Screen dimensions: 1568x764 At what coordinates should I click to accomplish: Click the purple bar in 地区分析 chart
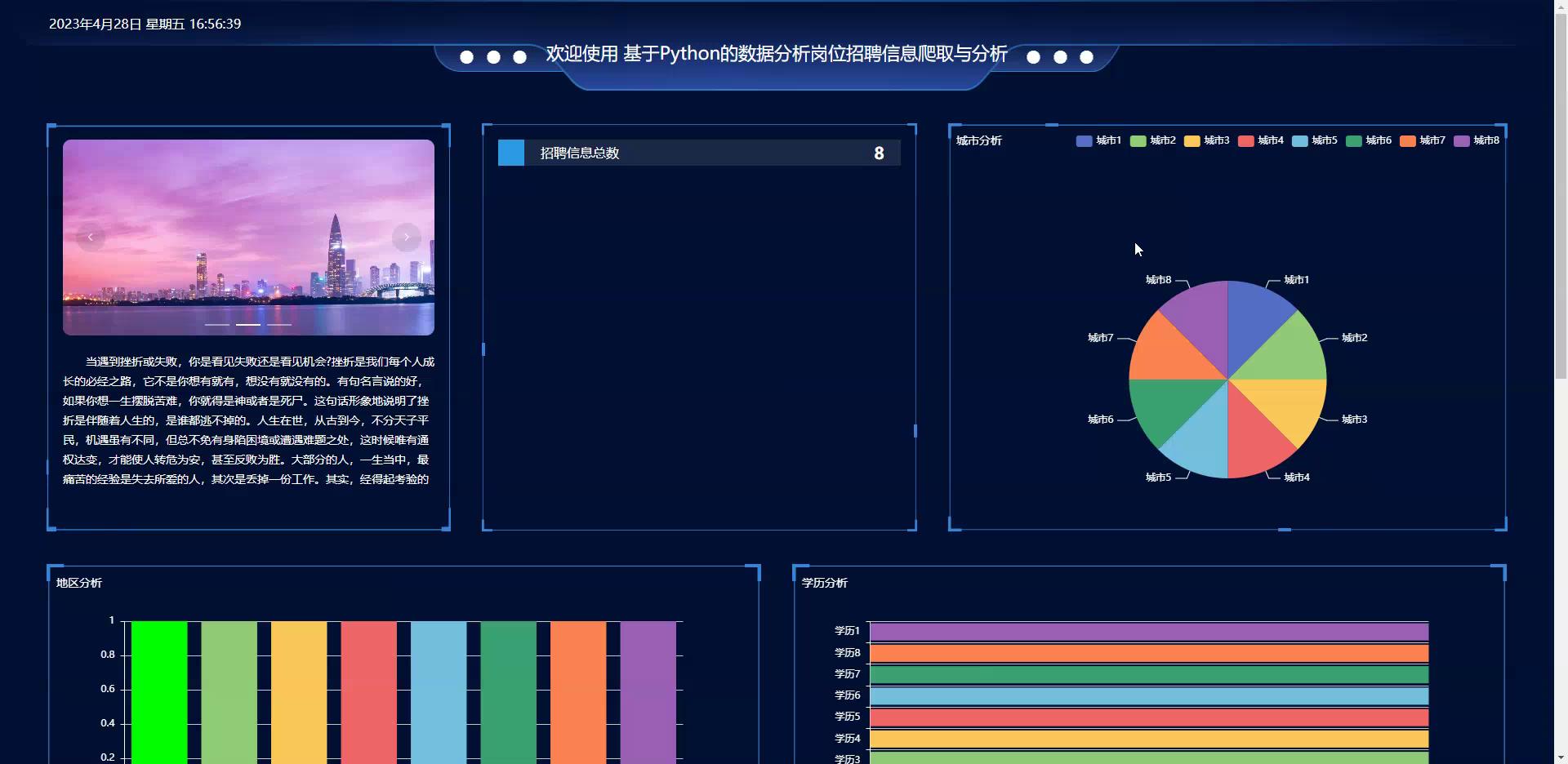(648, 692)
